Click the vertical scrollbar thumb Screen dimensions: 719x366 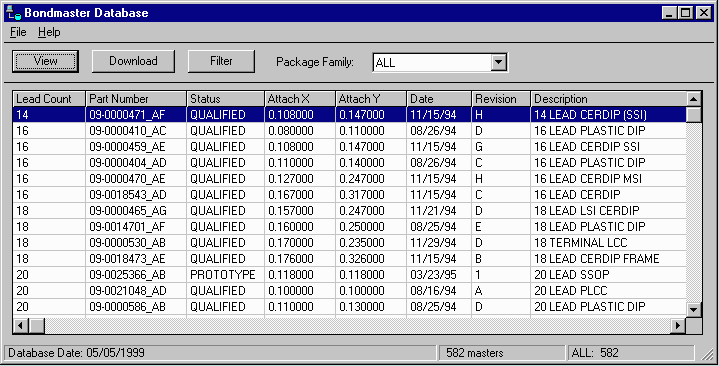pyautogui.click(x=694, y=114)
